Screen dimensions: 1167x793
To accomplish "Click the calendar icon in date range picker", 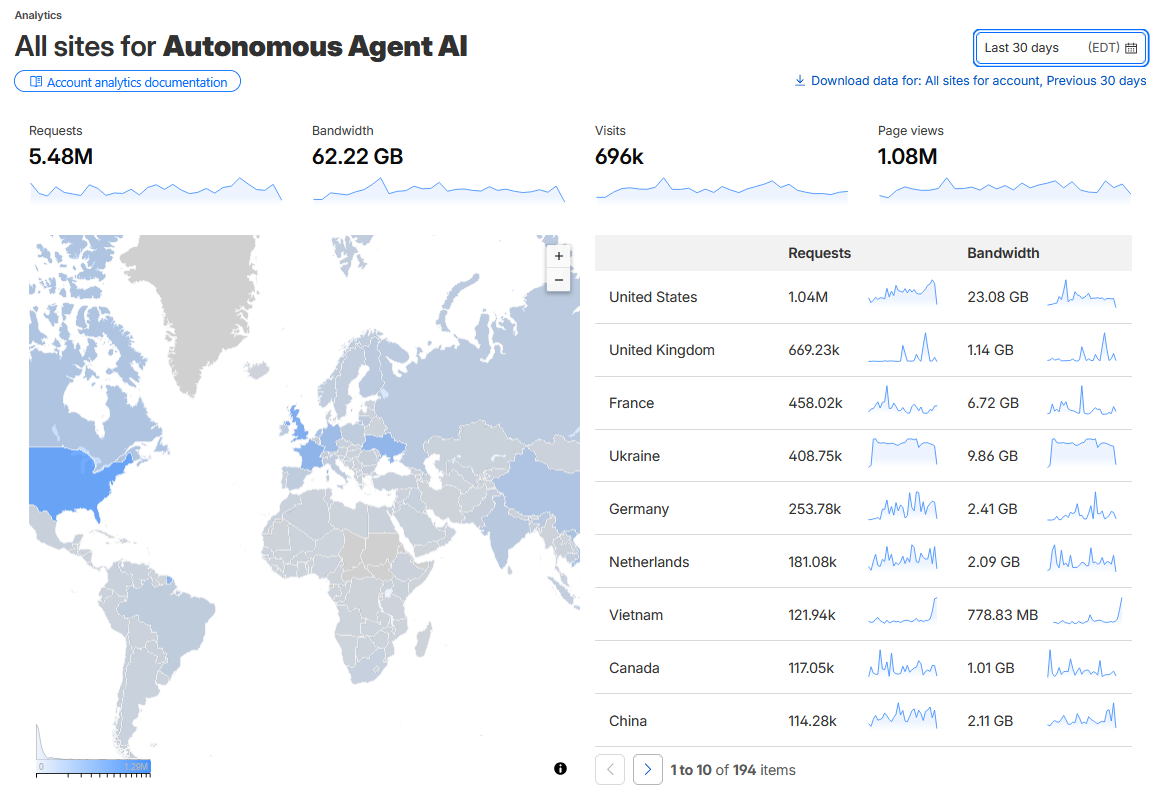I will point(1131,48).
